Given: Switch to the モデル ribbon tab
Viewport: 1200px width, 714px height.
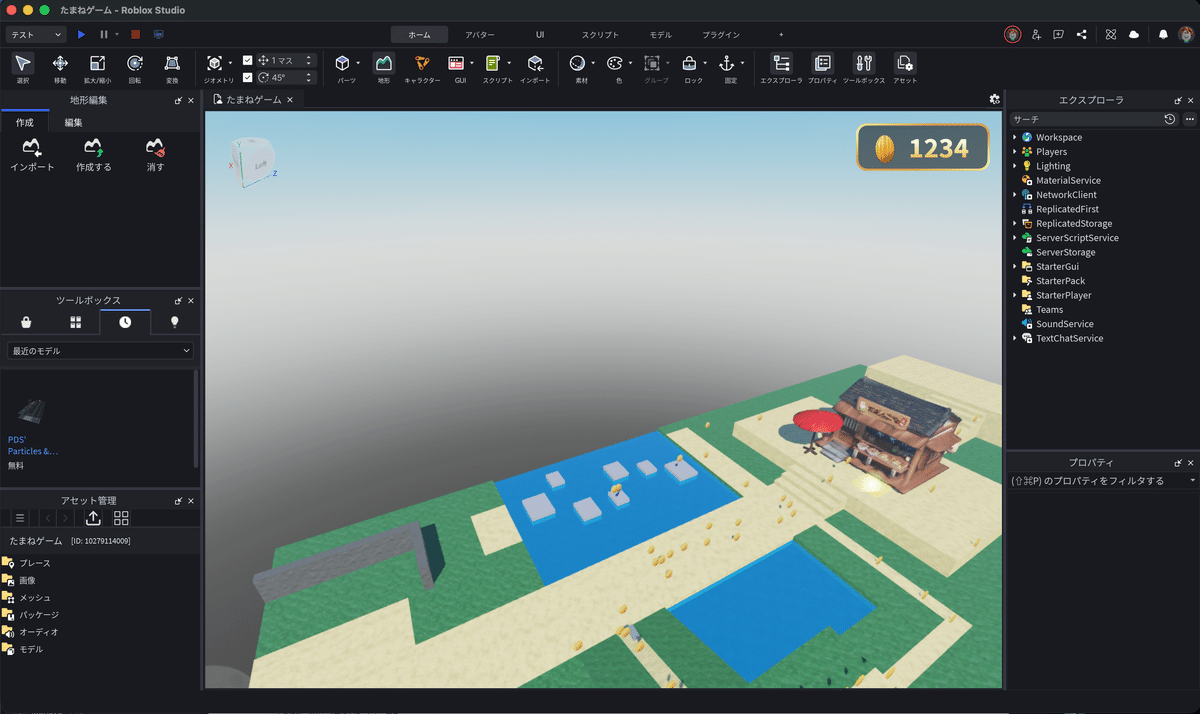Looking at the screenshot, I should 661,35.
